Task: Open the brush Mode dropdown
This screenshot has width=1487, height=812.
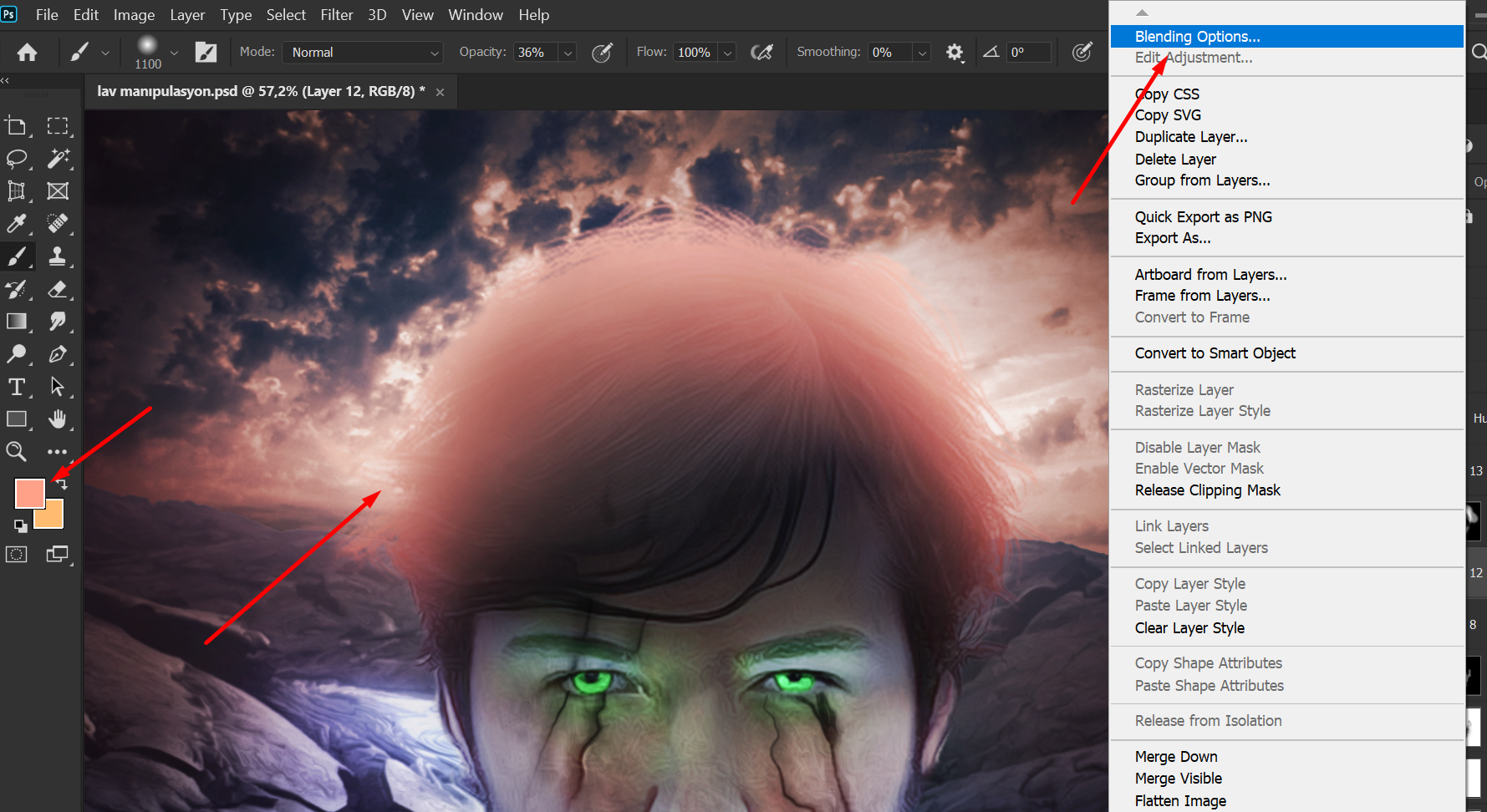Action: [363, 53]
